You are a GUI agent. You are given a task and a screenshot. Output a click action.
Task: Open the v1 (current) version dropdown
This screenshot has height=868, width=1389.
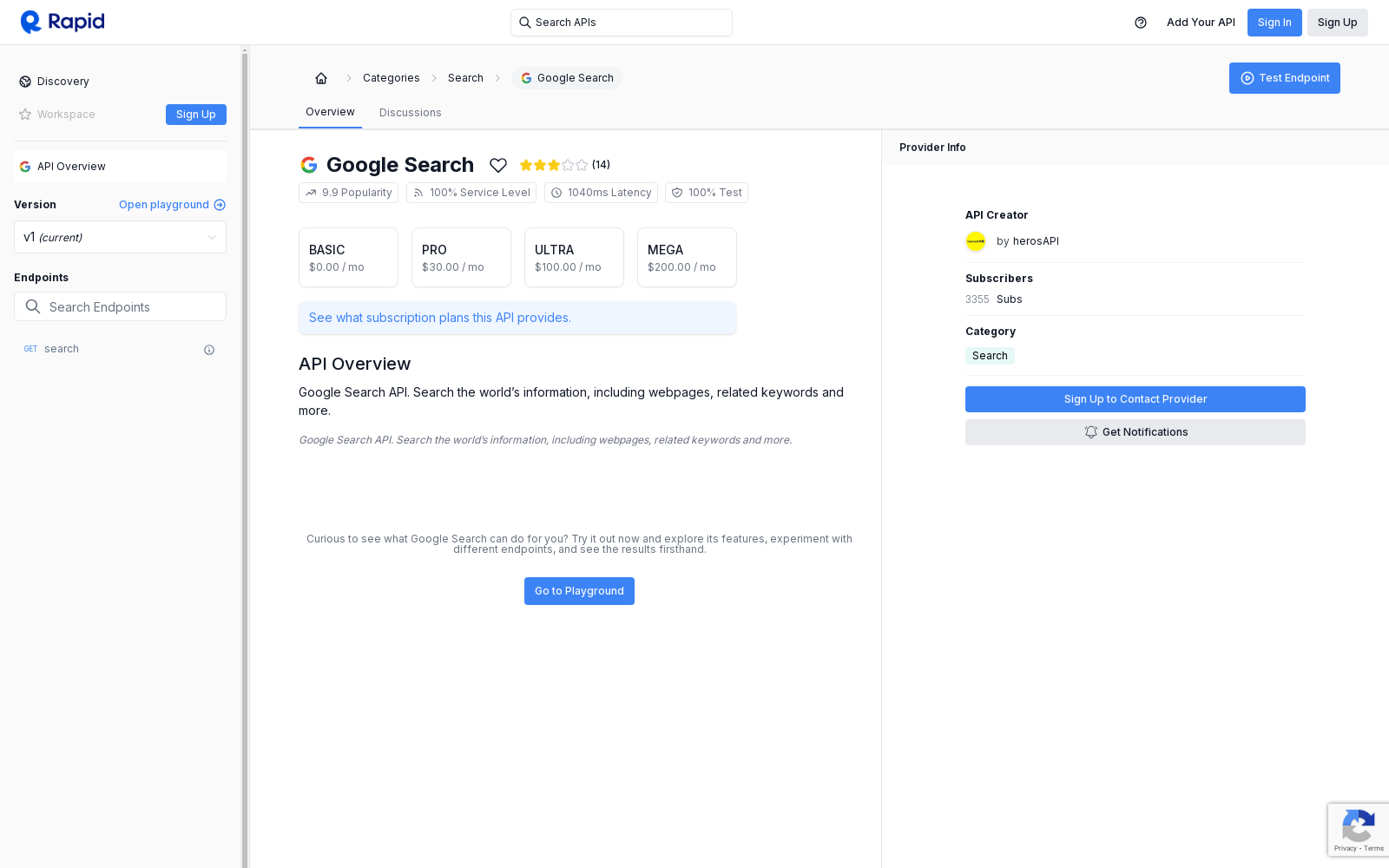click(x=120, y=237)
